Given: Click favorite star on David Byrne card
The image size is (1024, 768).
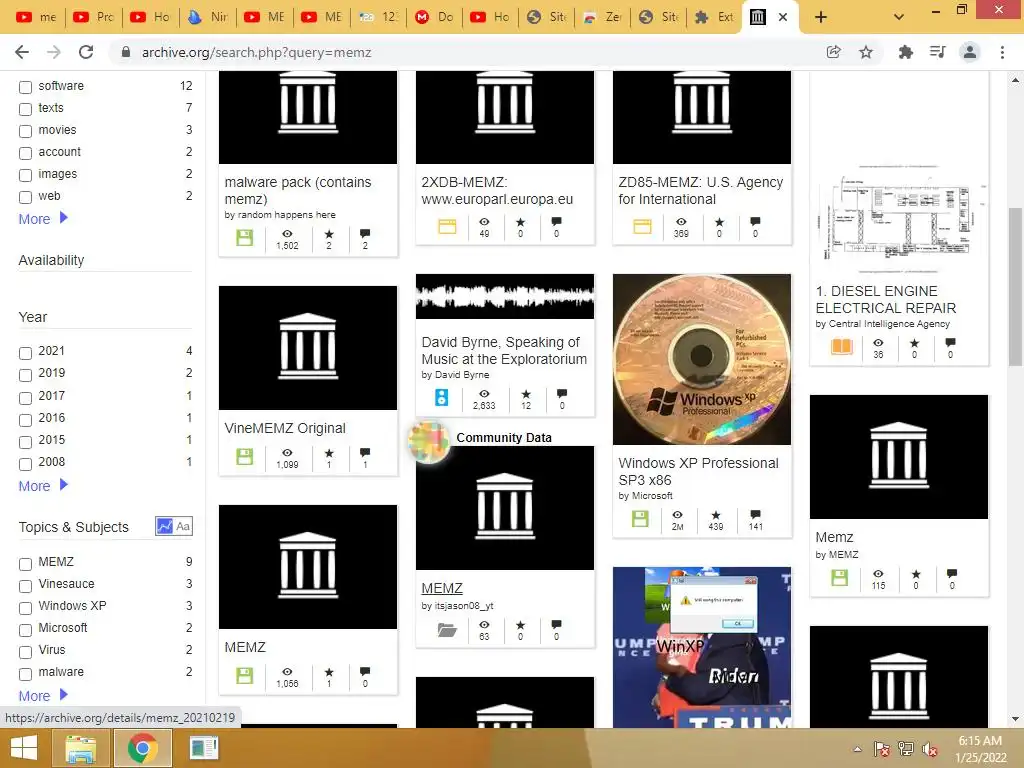Looking at the screenshot, I should pos(526,394).
